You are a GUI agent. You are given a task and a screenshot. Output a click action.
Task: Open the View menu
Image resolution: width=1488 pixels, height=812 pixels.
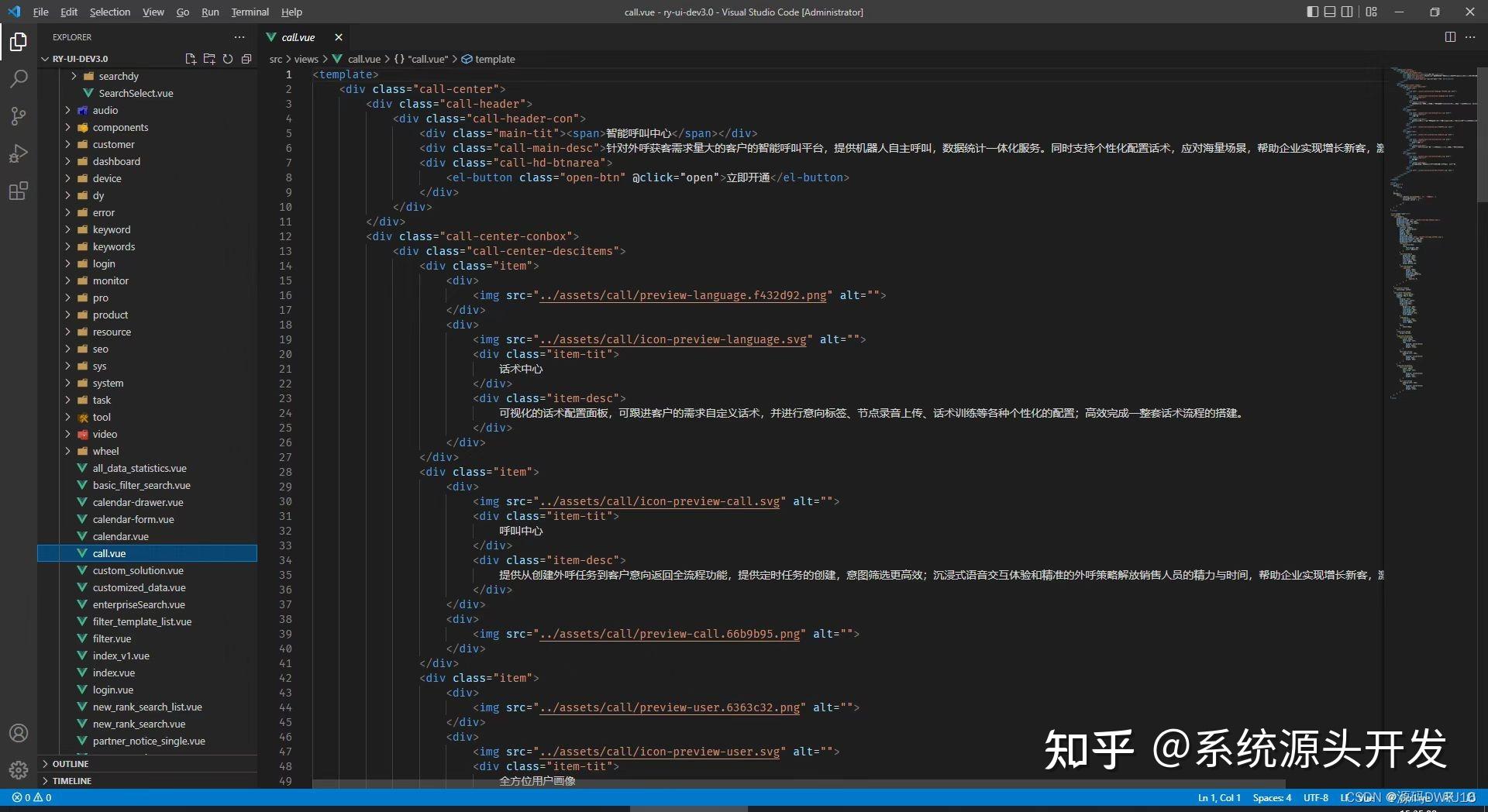click(153, 12)
